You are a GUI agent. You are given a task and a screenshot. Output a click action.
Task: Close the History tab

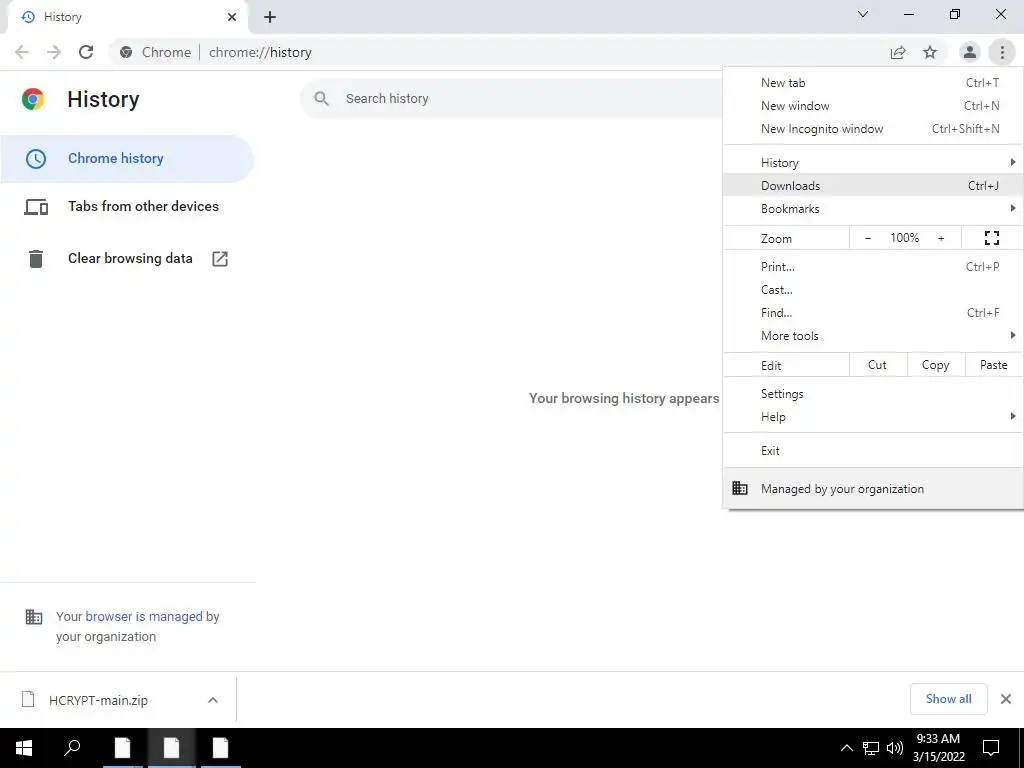[232, 17]
